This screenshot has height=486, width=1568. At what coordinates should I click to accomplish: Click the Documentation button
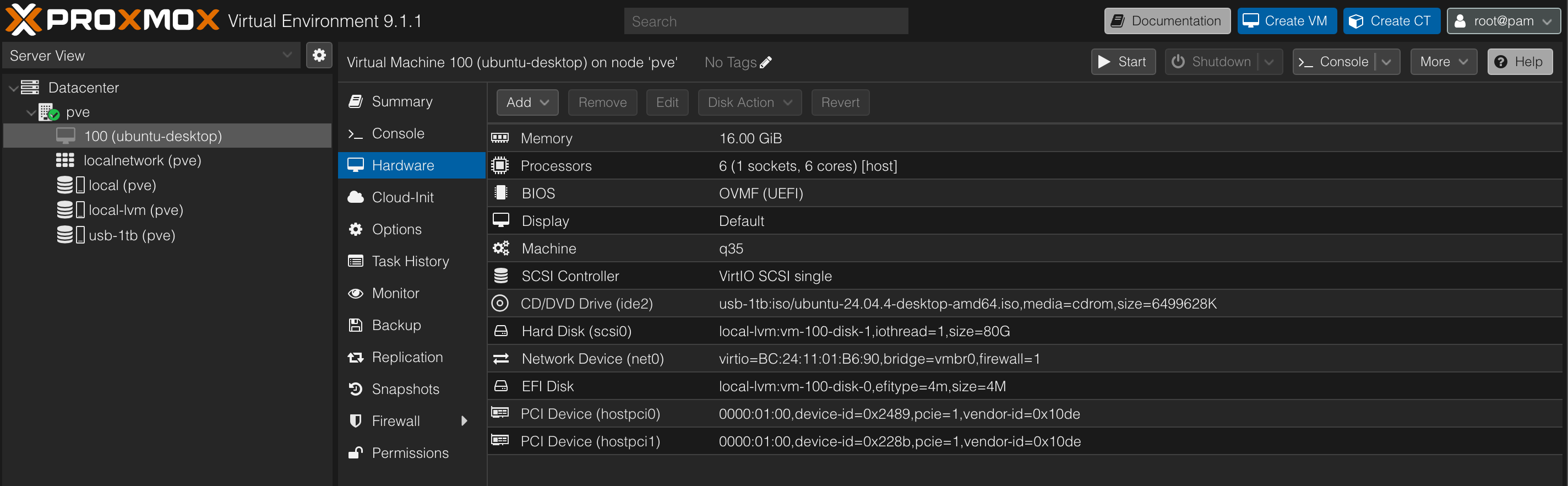[x=1167, y=21]
